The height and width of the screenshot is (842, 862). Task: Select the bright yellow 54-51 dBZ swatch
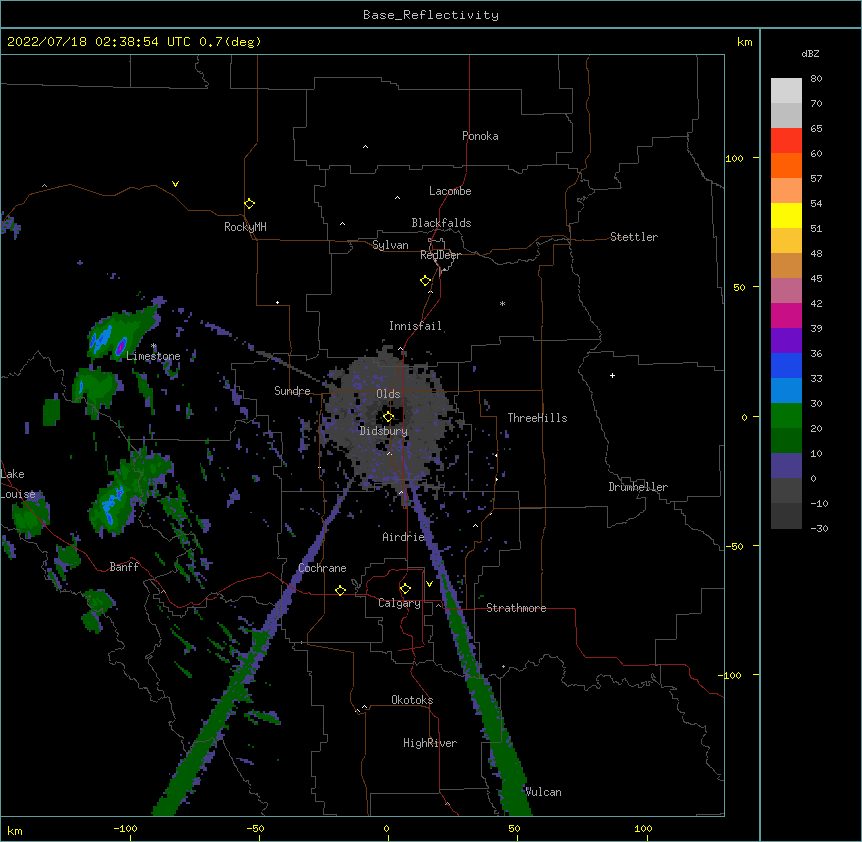click(786, 216)
